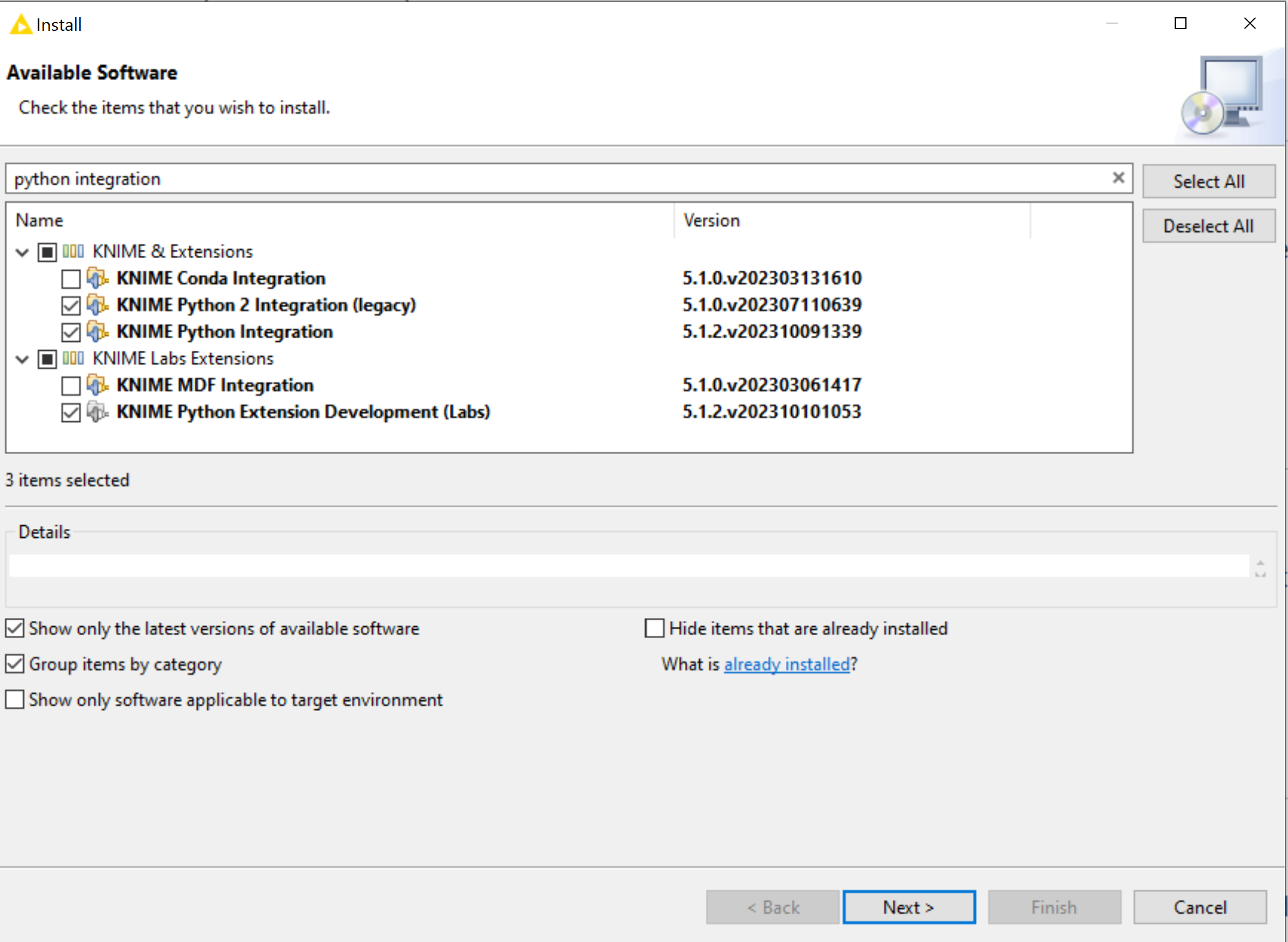Click into the python integration filter field

click(534, 179)
